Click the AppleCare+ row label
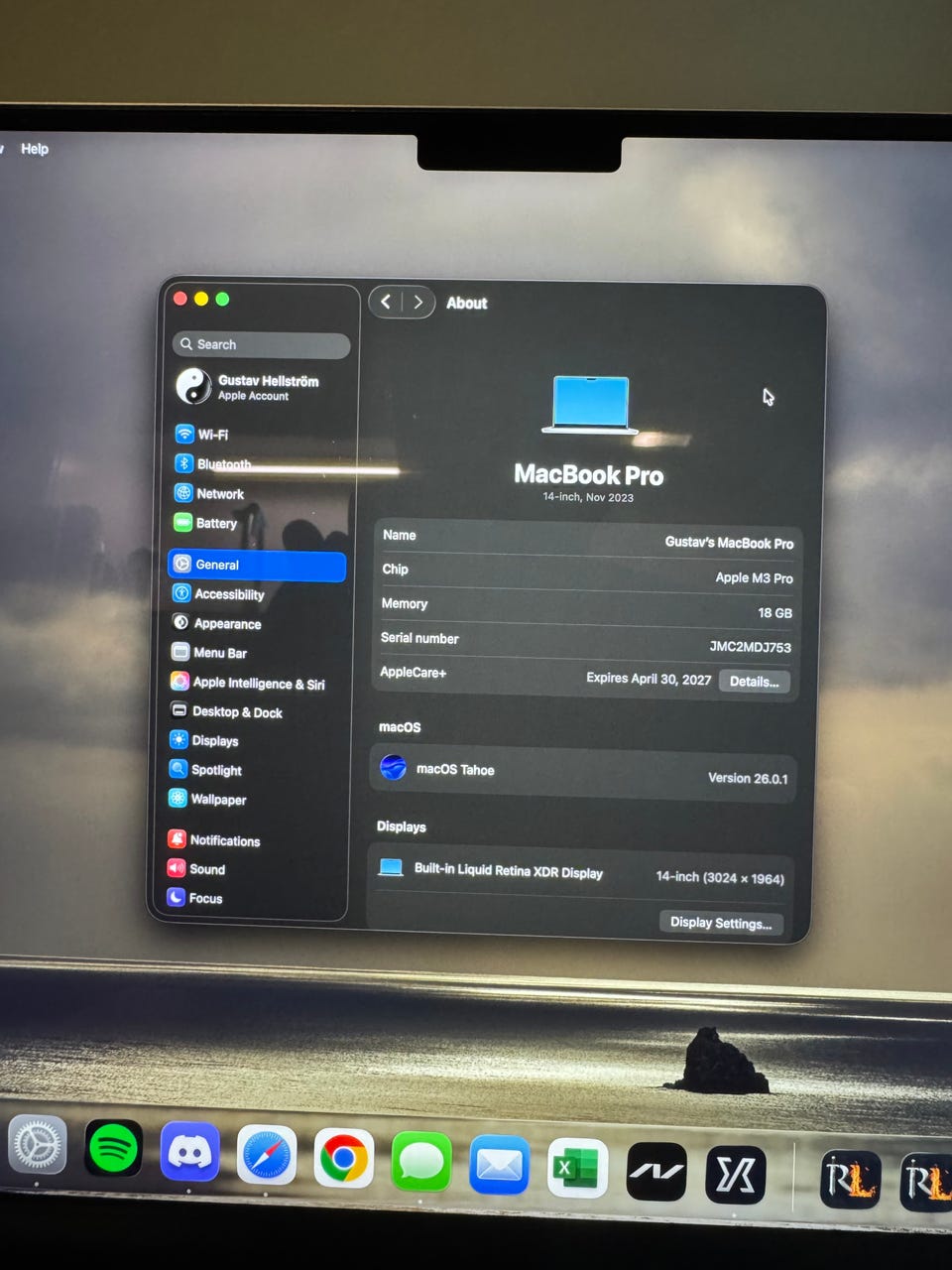Image resolution: width=952 pixels, height=1270 pixels. (414, 672)
